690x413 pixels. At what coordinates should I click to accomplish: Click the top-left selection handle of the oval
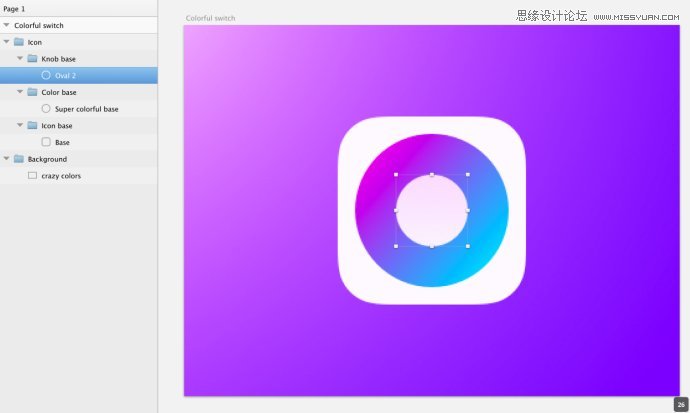tap(396, 175)
